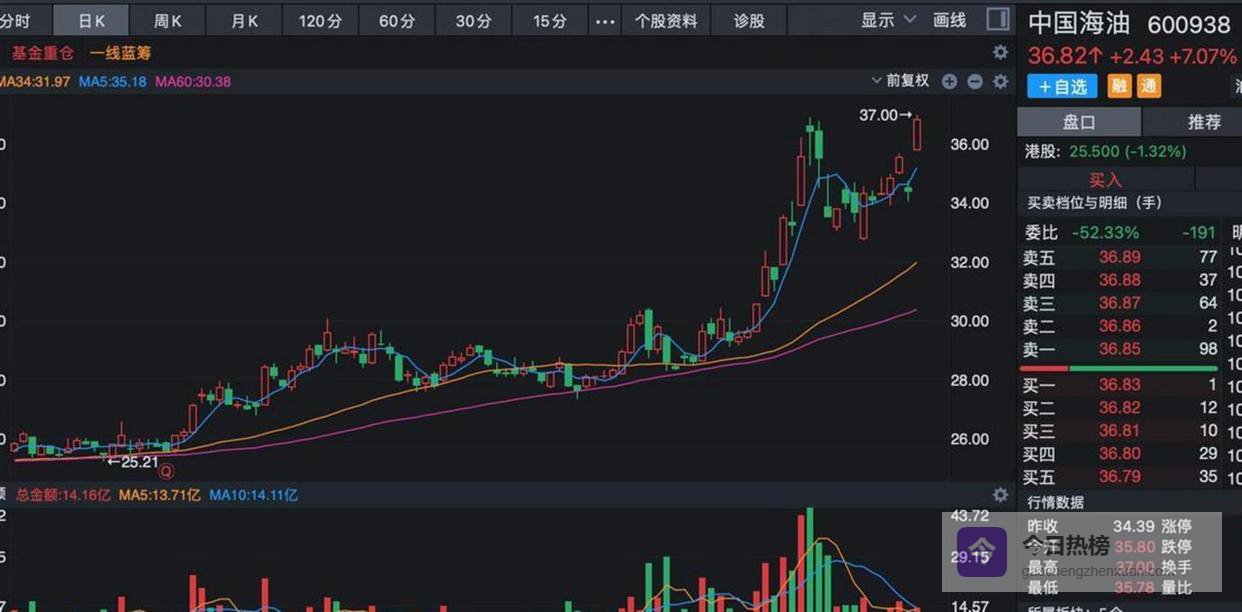Zoom in chart with plus icon

point(949,82)
